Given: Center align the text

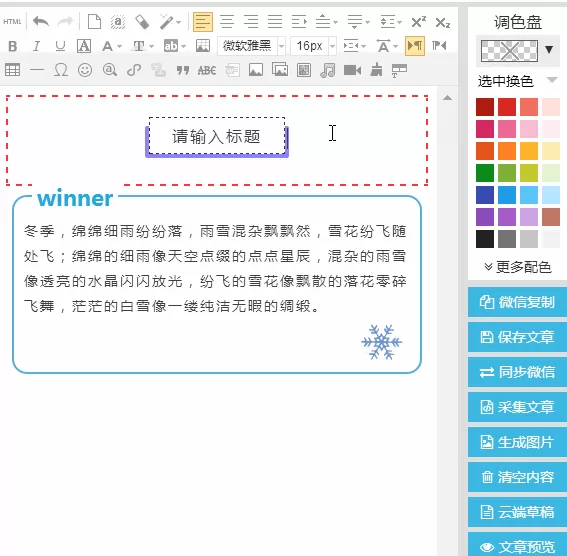Looking at the screenshot, I should click(227, 22).
